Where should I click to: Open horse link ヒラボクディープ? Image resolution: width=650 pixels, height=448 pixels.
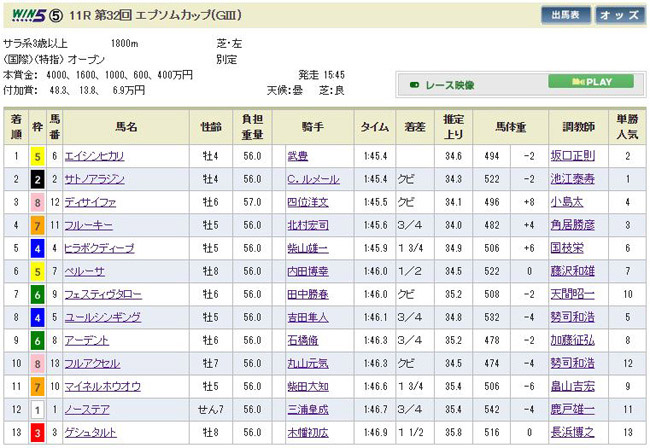[x=97, y=247]
